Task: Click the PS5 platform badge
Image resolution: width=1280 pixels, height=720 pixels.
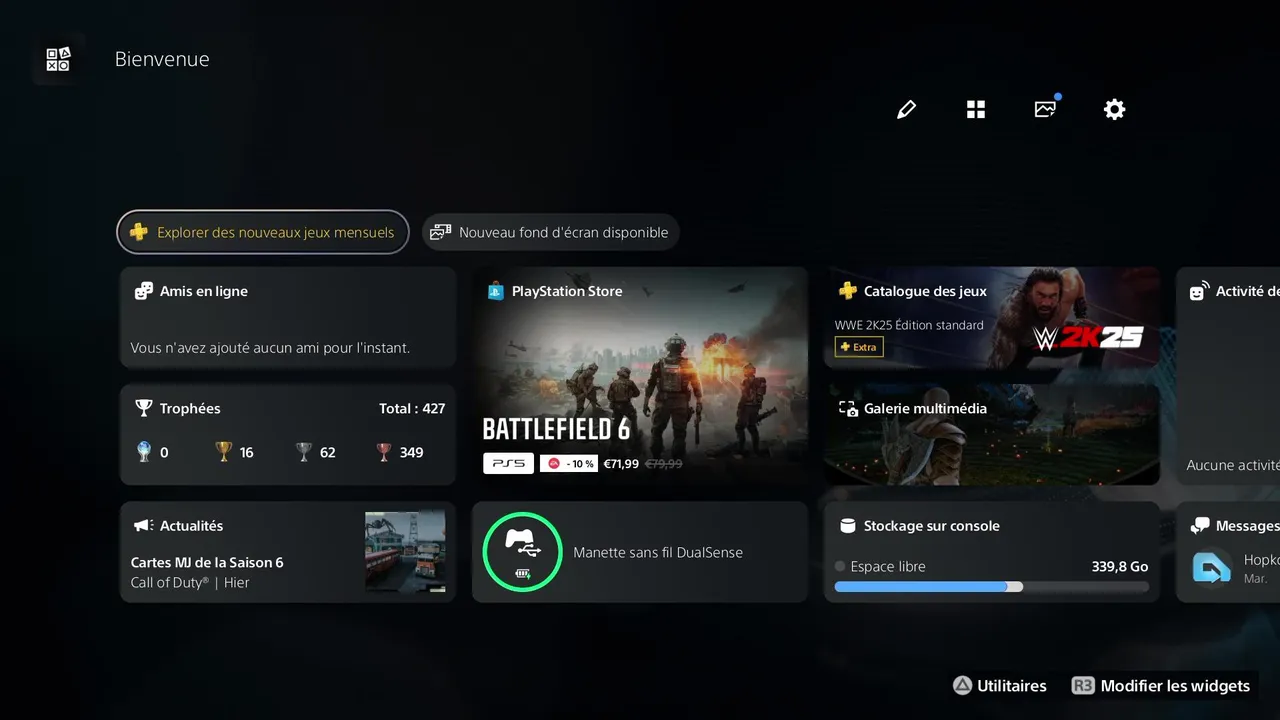Action: point(508,464)
